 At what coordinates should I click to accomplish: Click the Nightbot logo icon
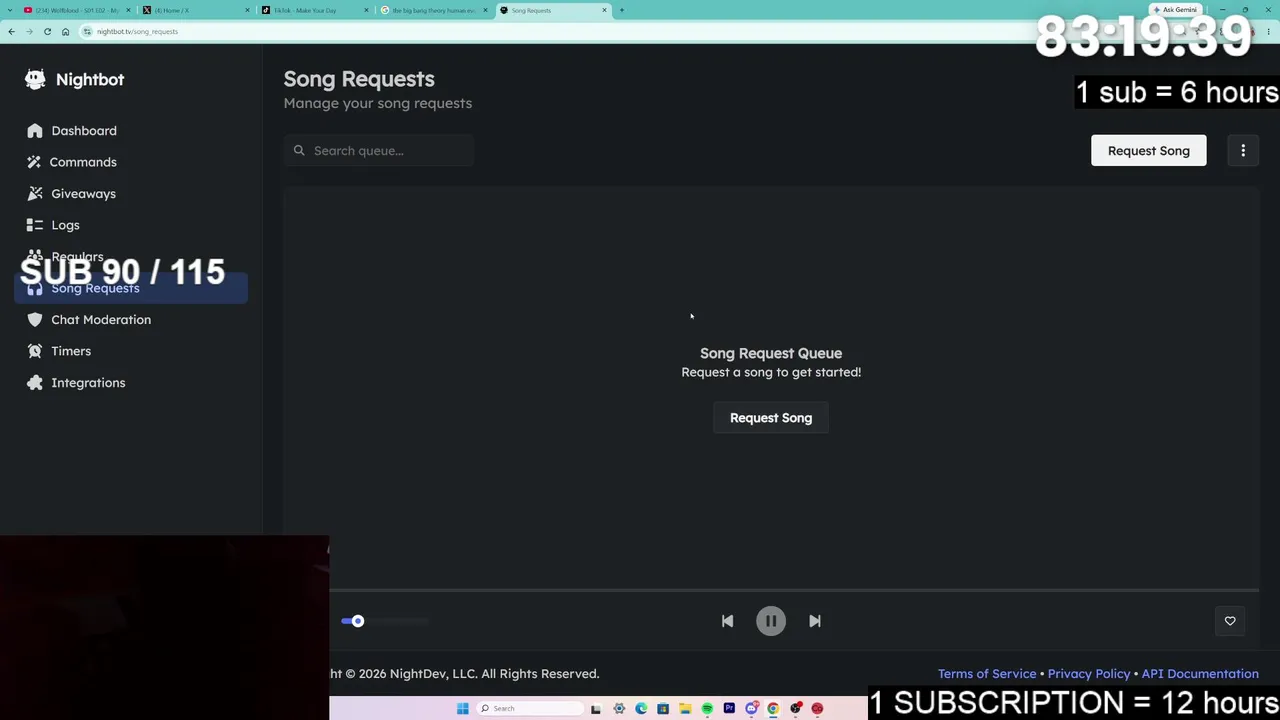[35, 79]
